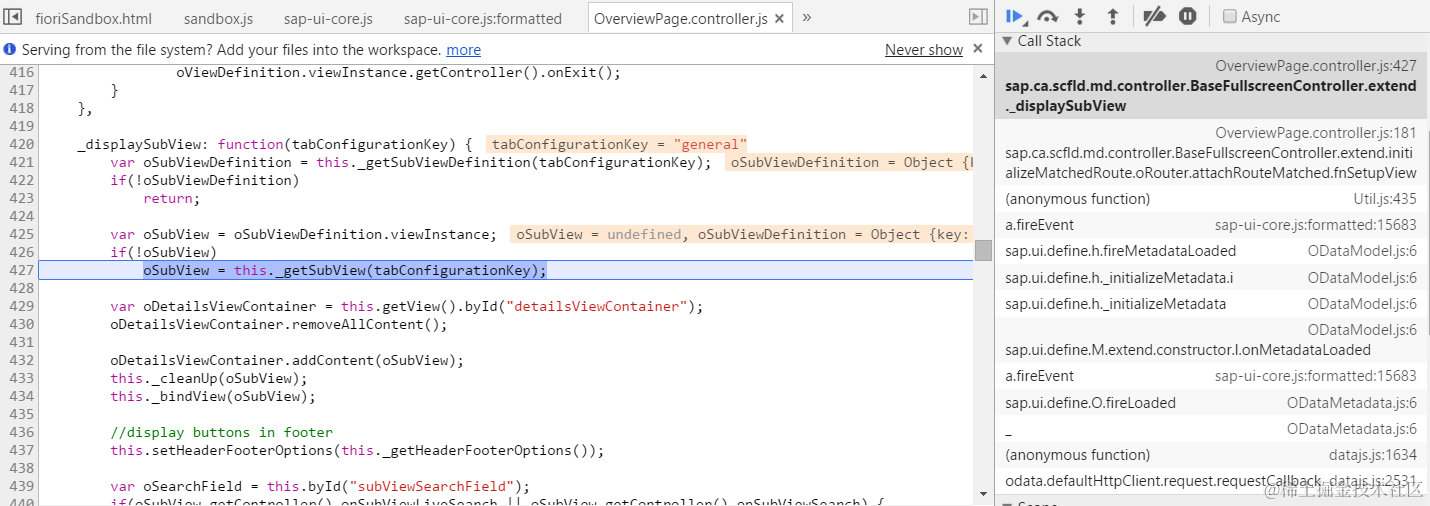Step out of current function
The width and height of the screenshot is (1430, 506).
[x=1112, y=16]
